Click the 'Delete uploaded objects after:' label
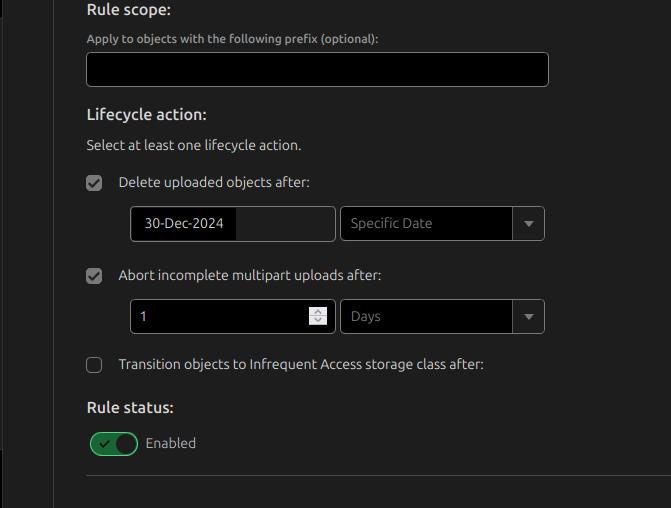This screenshot has height=508, width=671. 214,183
